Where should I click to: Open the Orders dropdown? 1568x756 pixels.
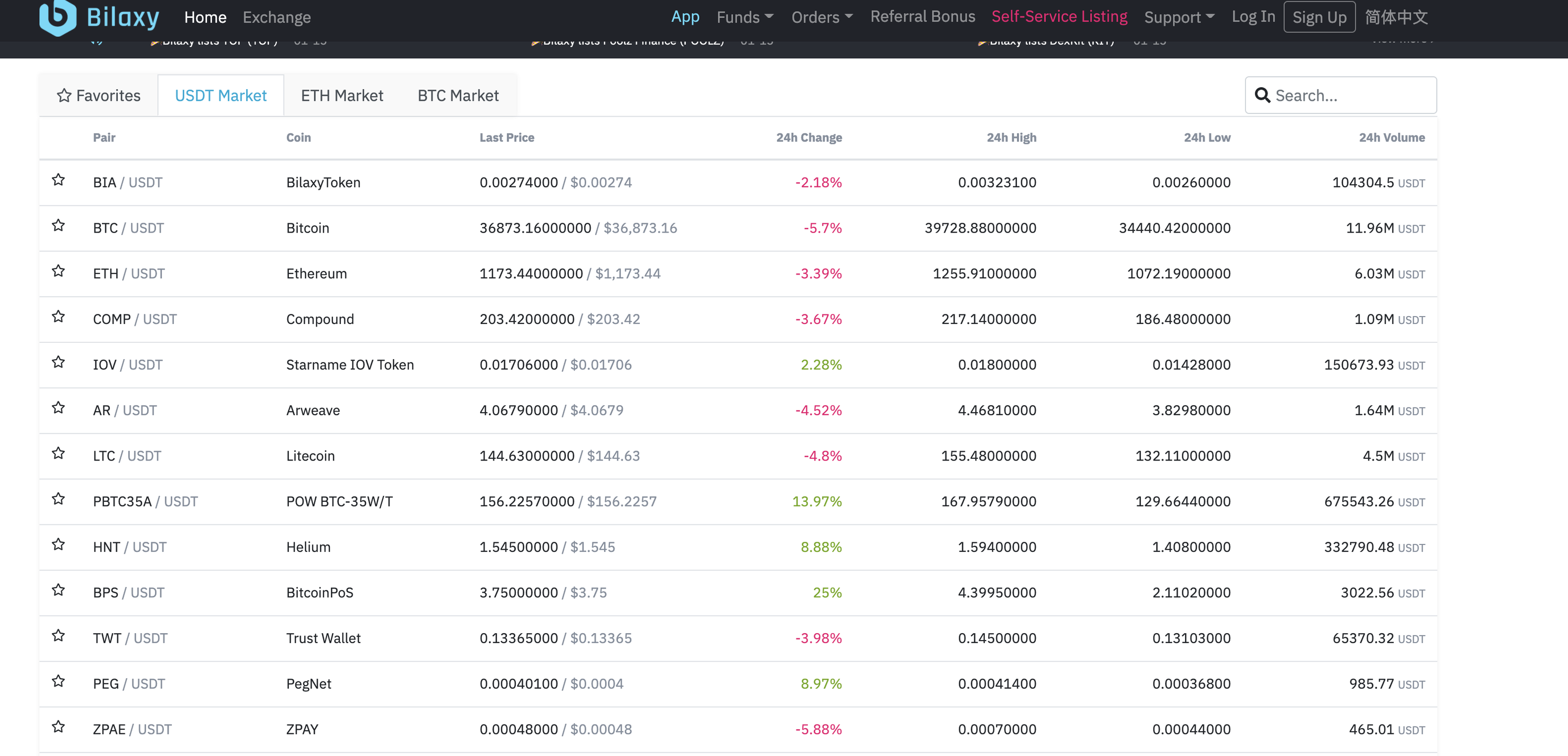(x=822, y=17)
